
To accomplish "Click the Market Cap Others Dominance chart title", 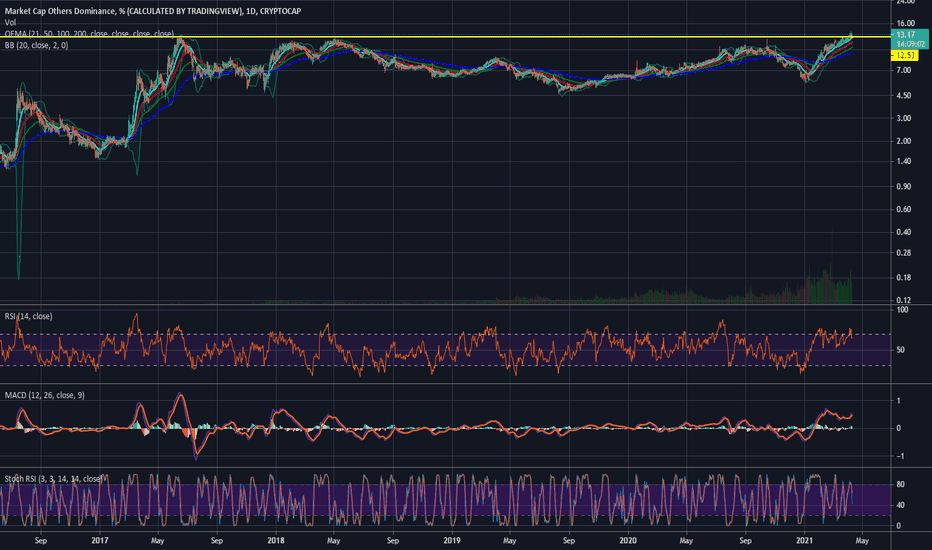I will coord(153,11).
